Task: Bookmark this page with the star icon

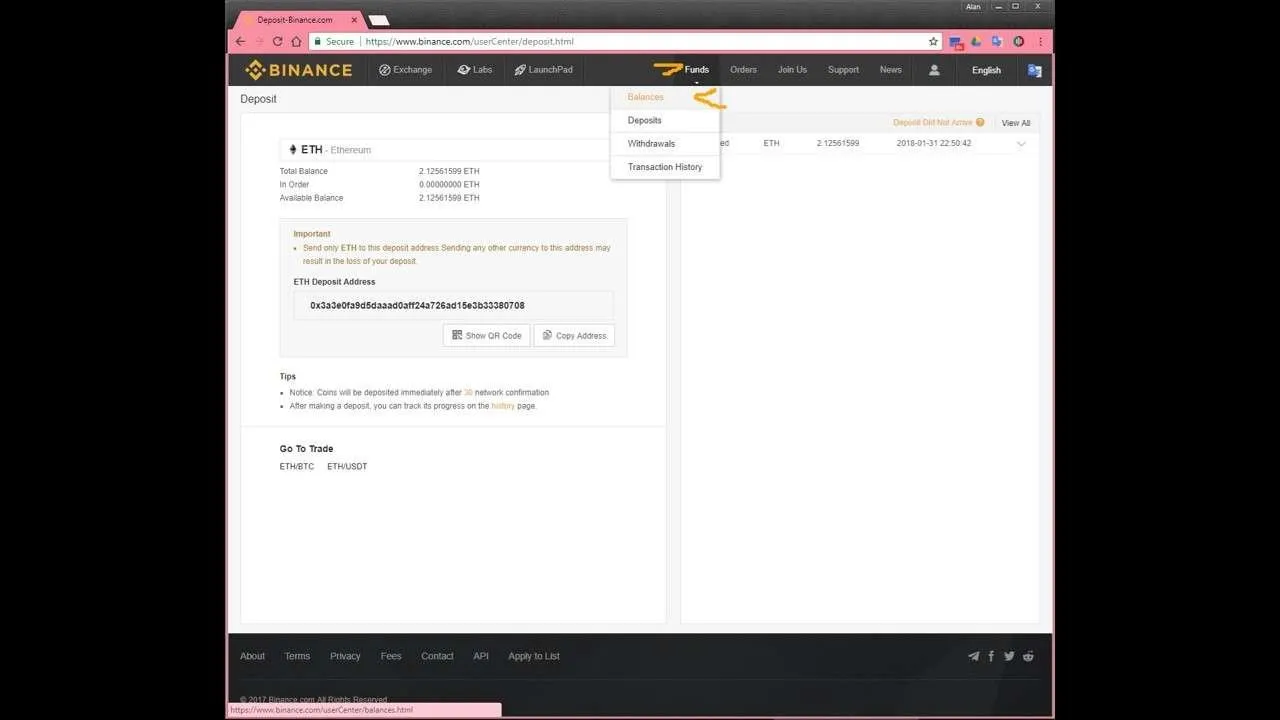Action: click(x=933, y=42)
